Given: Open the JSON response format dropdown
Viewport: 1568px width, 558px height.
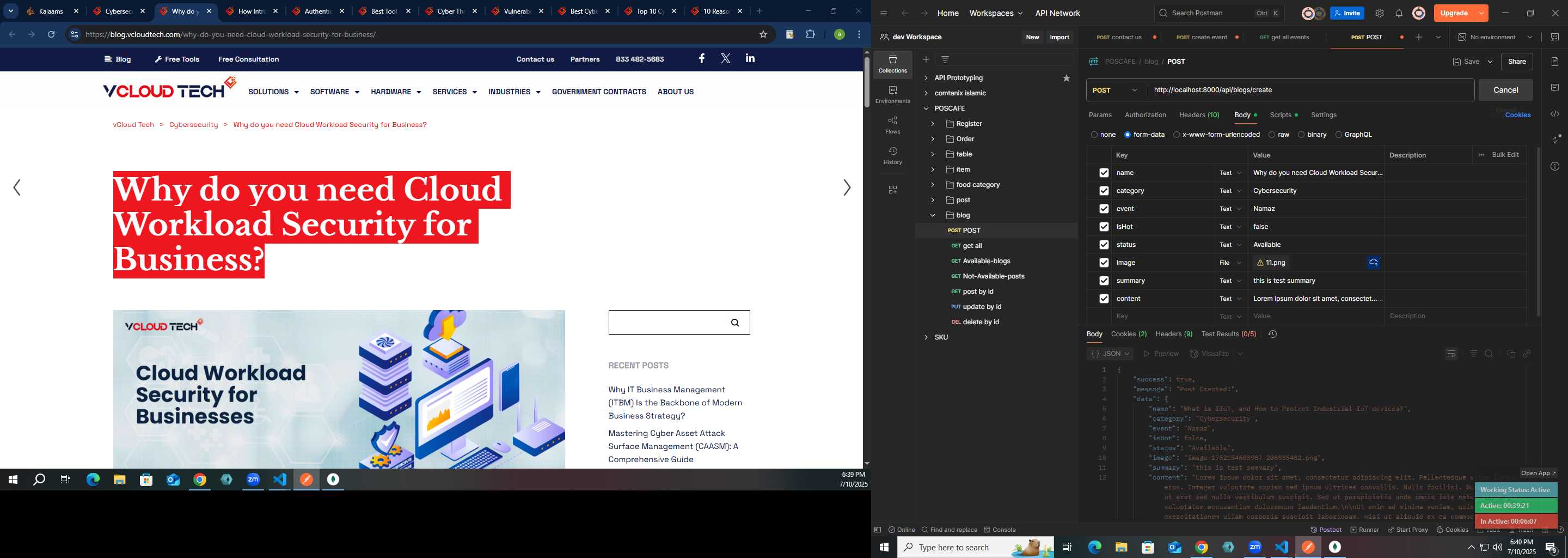Looking at the screenshot, I should 1110,354.
